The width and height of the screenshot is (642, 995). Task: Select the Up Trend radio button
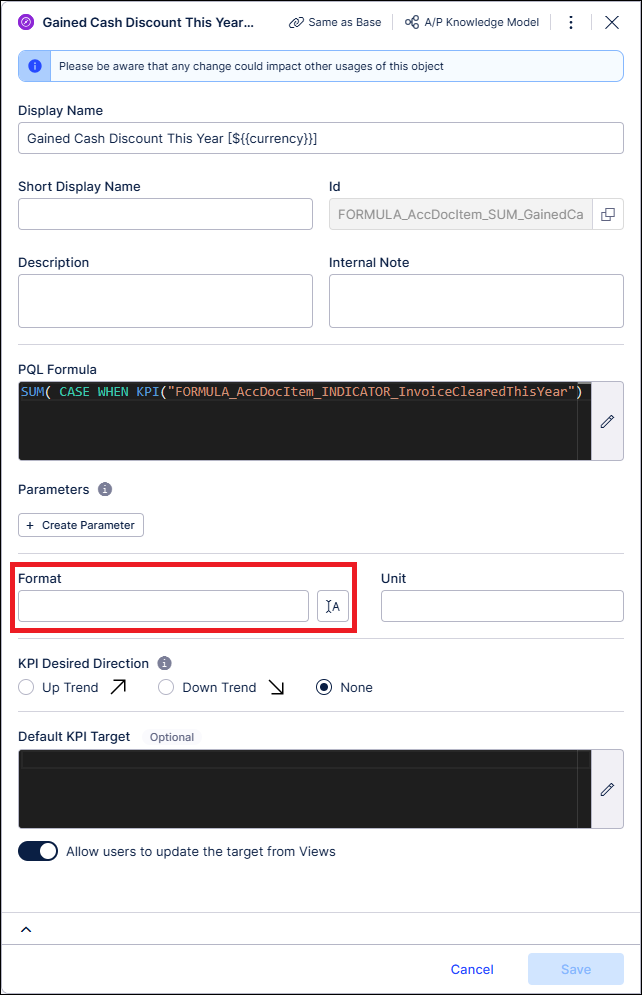click(26, 687)
